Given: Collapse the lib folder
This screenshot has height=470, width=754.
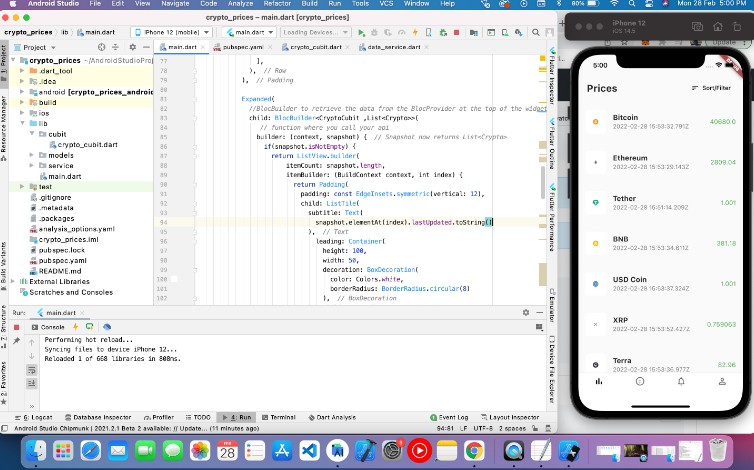Looking at the screenshot, I should (22, 124).
